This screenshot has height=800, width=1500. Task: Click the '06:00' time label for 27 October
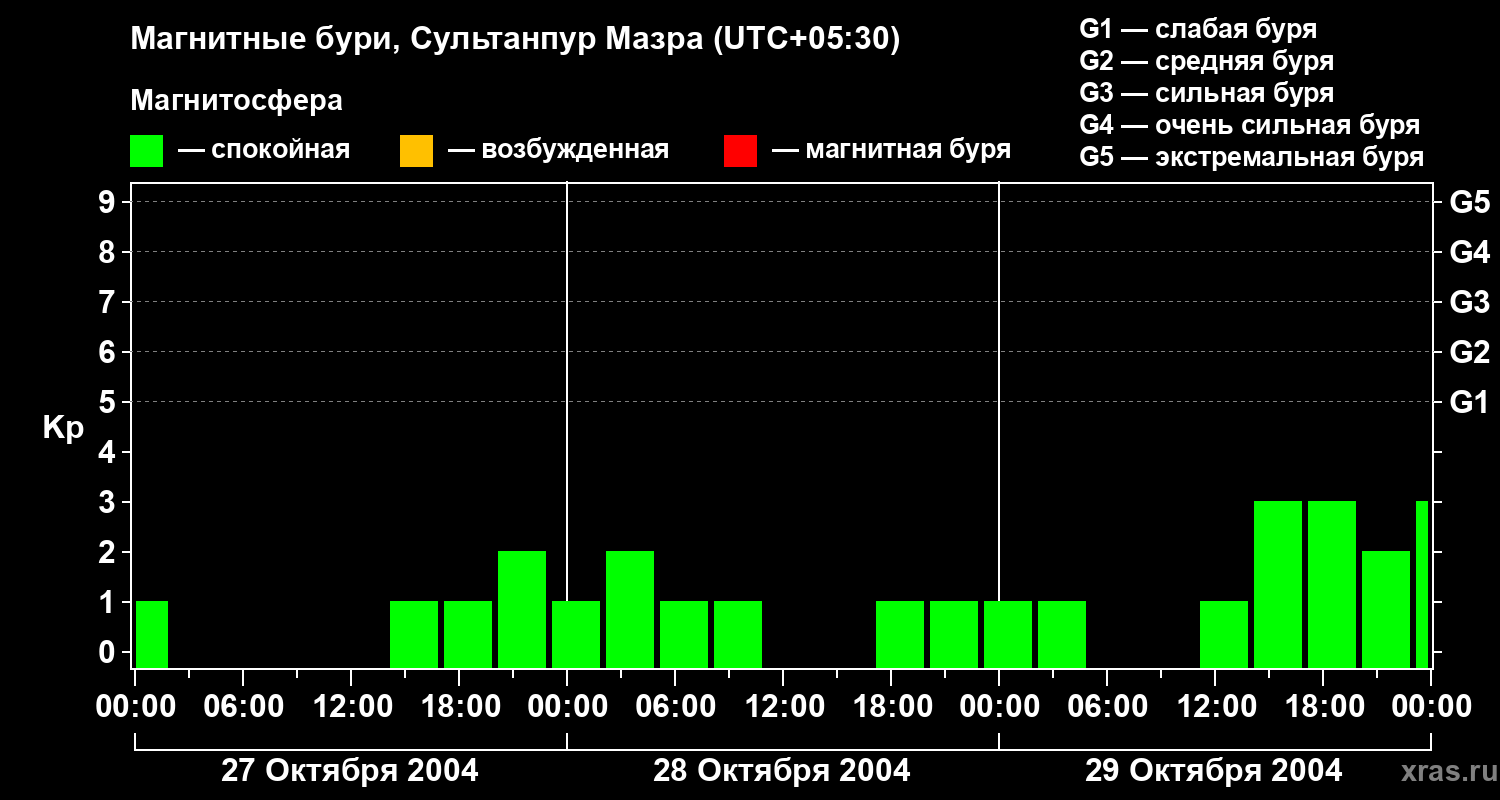(x=243, y=706)
